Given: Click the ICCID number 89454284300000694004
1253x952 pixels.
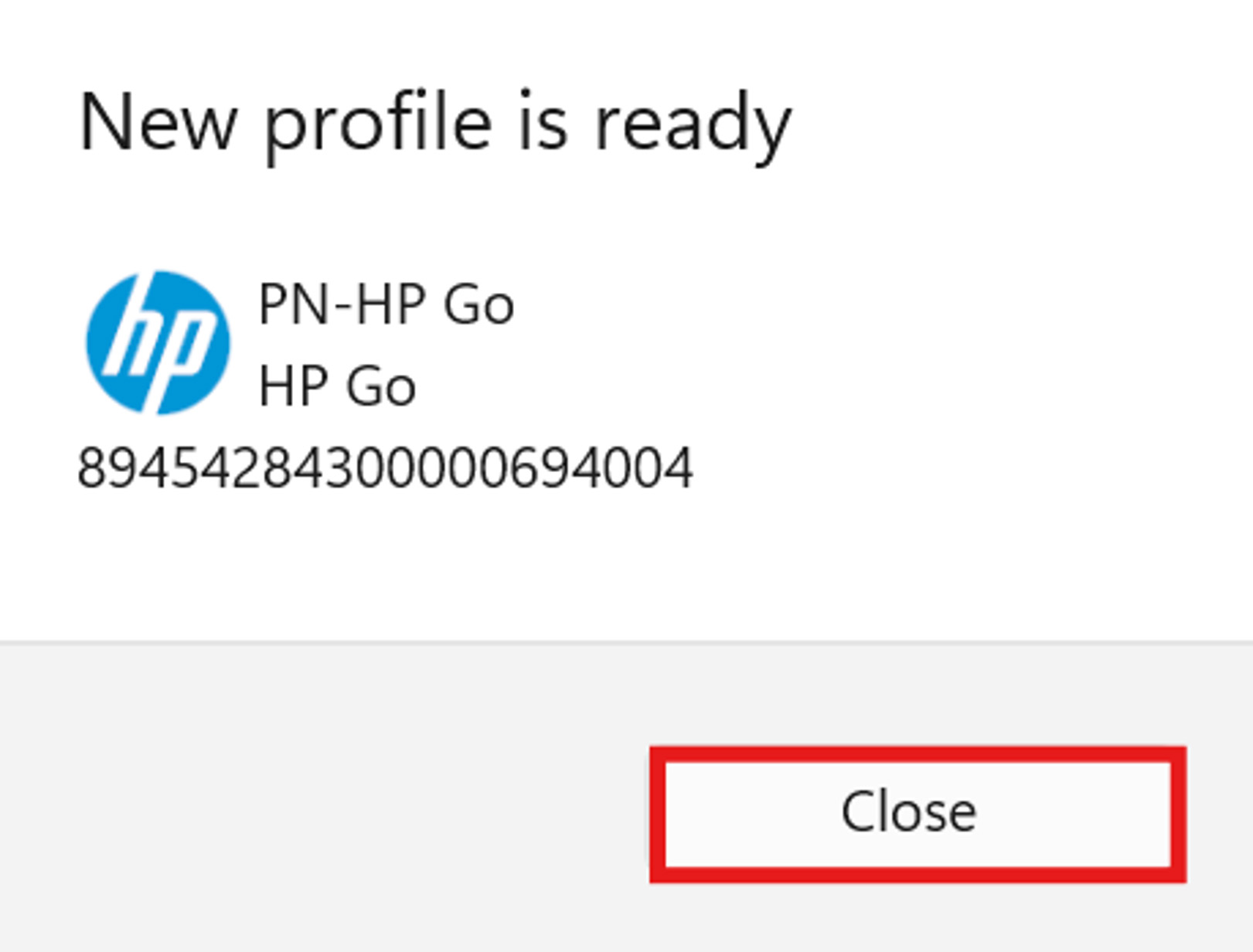Looking at the screenshot, I should pyautogui.click(x=385, y=468).
